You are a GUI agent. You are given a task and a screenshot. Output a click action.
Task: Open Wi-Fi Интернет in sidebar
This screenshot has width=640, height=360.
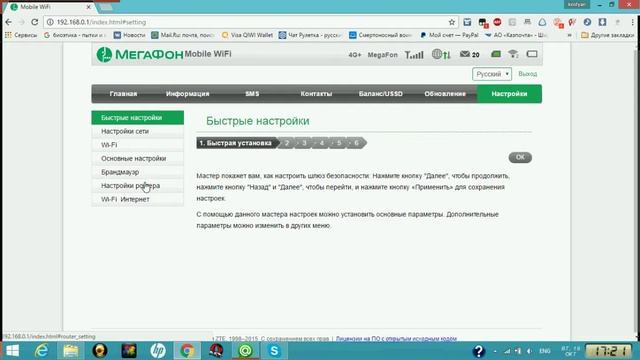point(138,199)
